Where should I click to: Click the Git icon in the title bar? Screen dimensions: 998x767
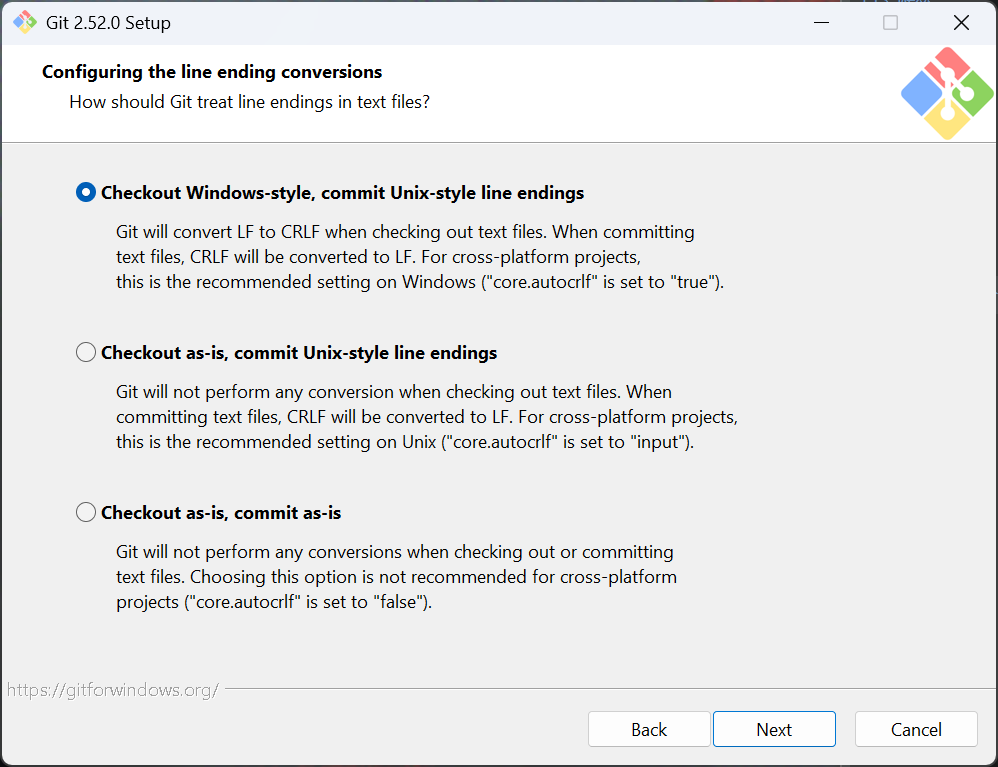tap(24, 22)
